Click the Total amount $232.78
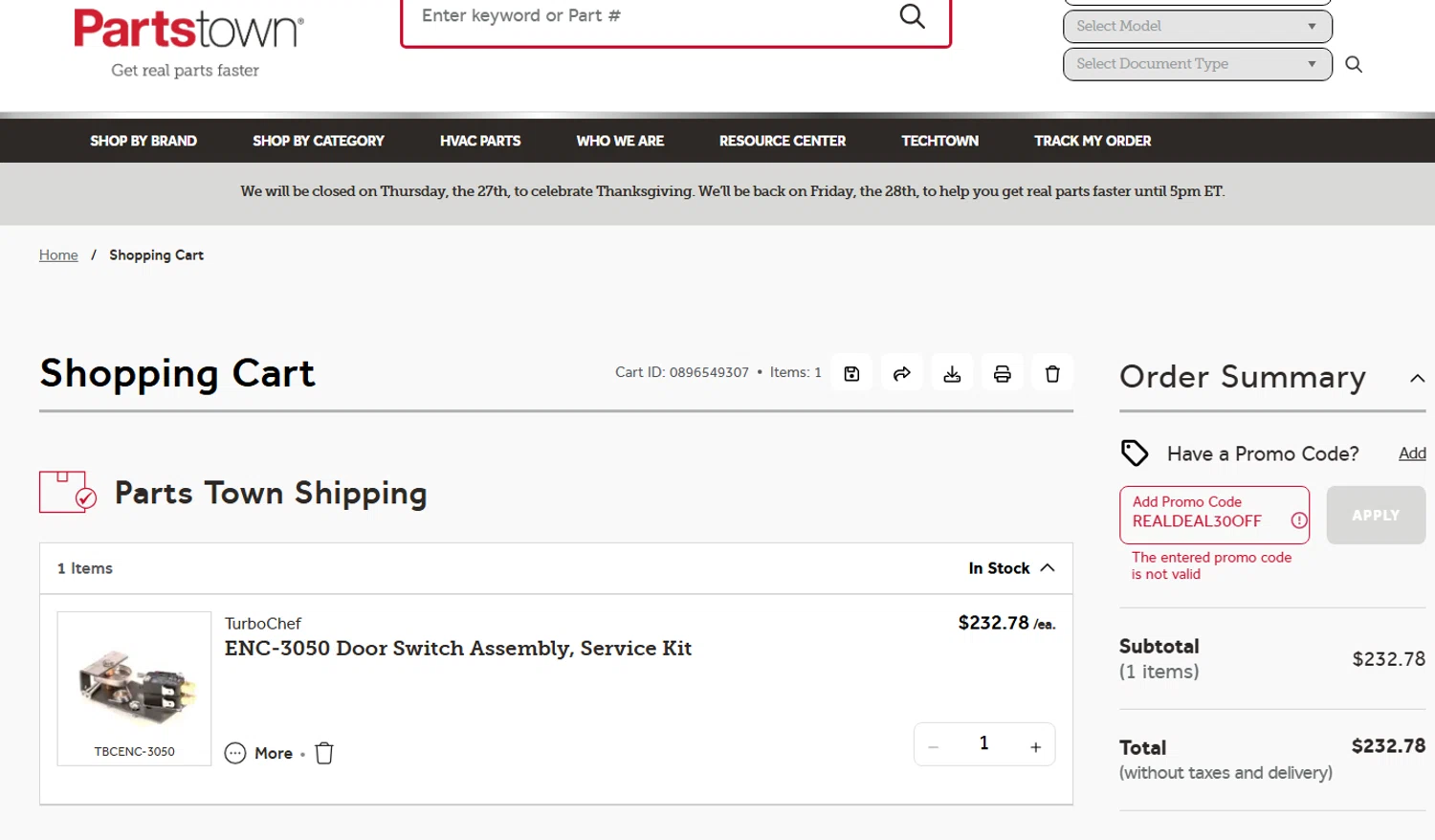This screenshot has width=1435, height=840. click(x=1388, y=745)
